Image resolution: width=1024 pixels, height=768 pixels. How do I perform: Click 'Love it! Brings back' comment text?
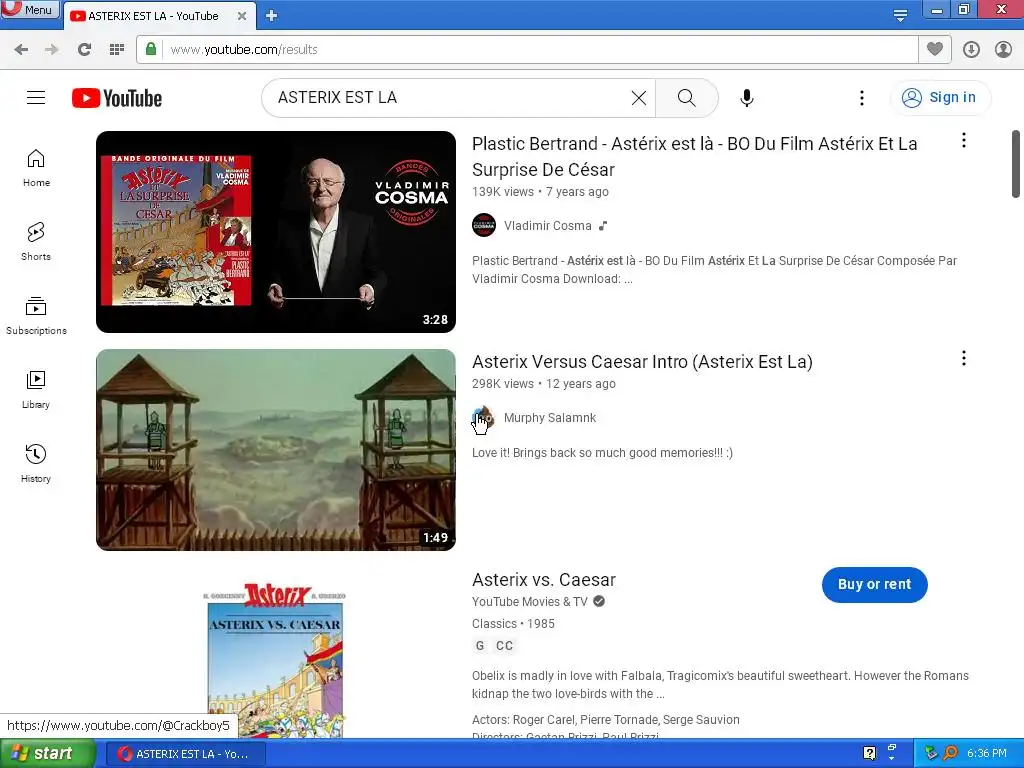point(602,453)
